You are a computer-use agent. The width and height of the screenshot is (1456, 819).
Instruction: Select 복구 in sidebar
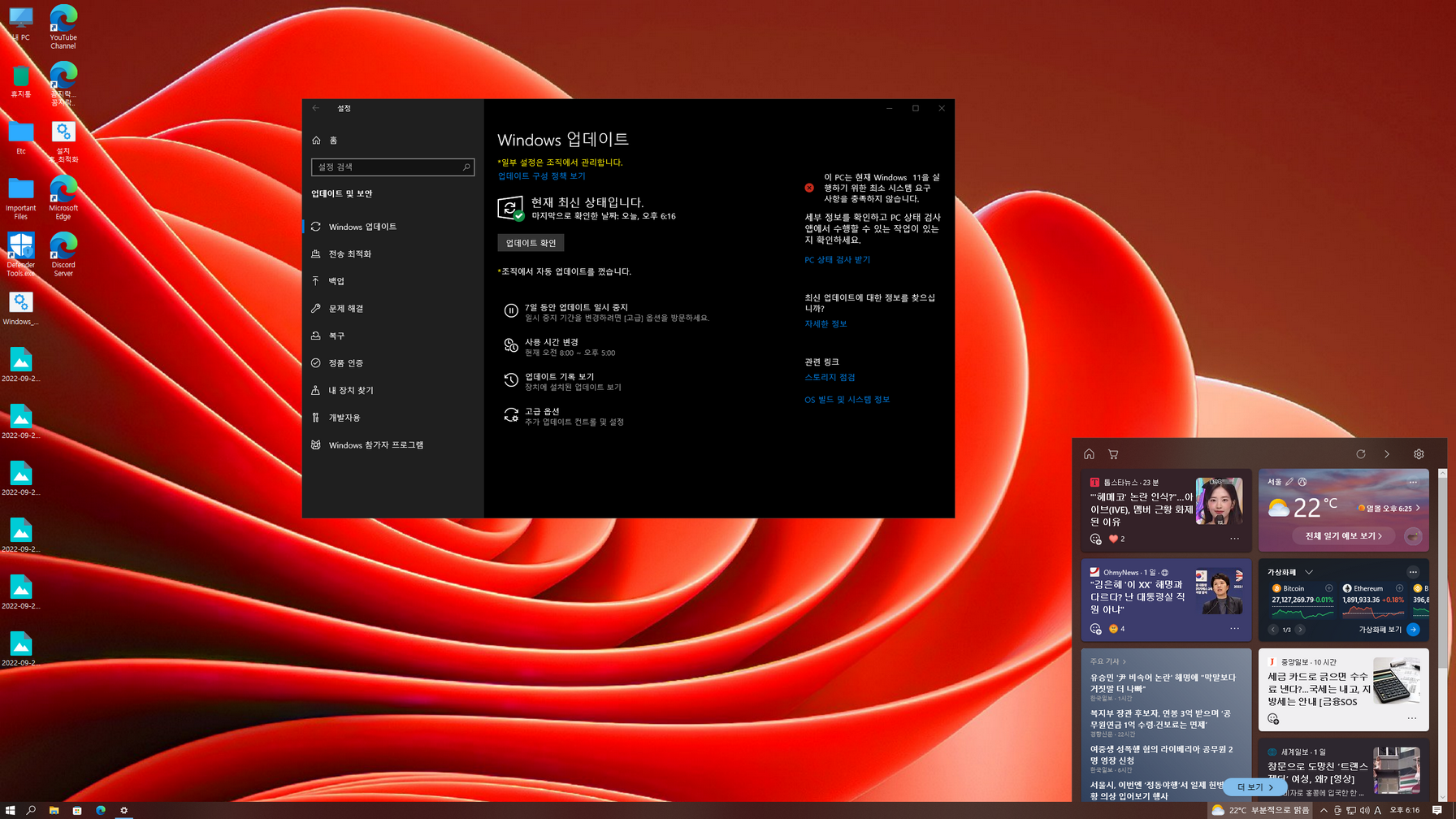coord(393,336)
